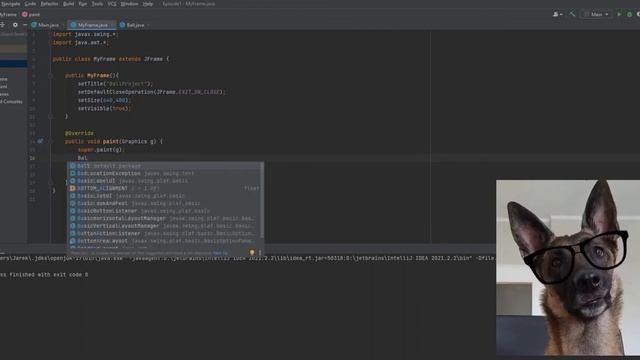640x360 pixels.
Task: Click the super.paint(g) line
Action: (100, 150)
